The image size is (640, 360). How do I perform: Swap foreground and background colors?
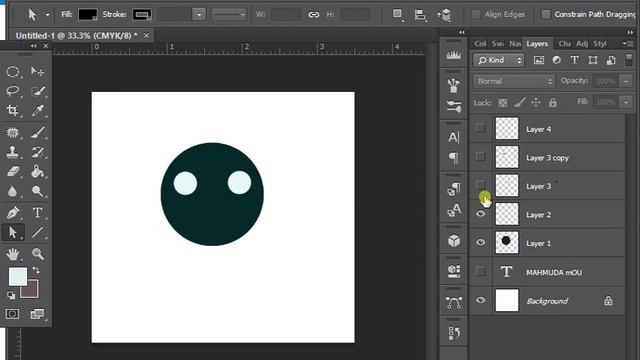36,270
